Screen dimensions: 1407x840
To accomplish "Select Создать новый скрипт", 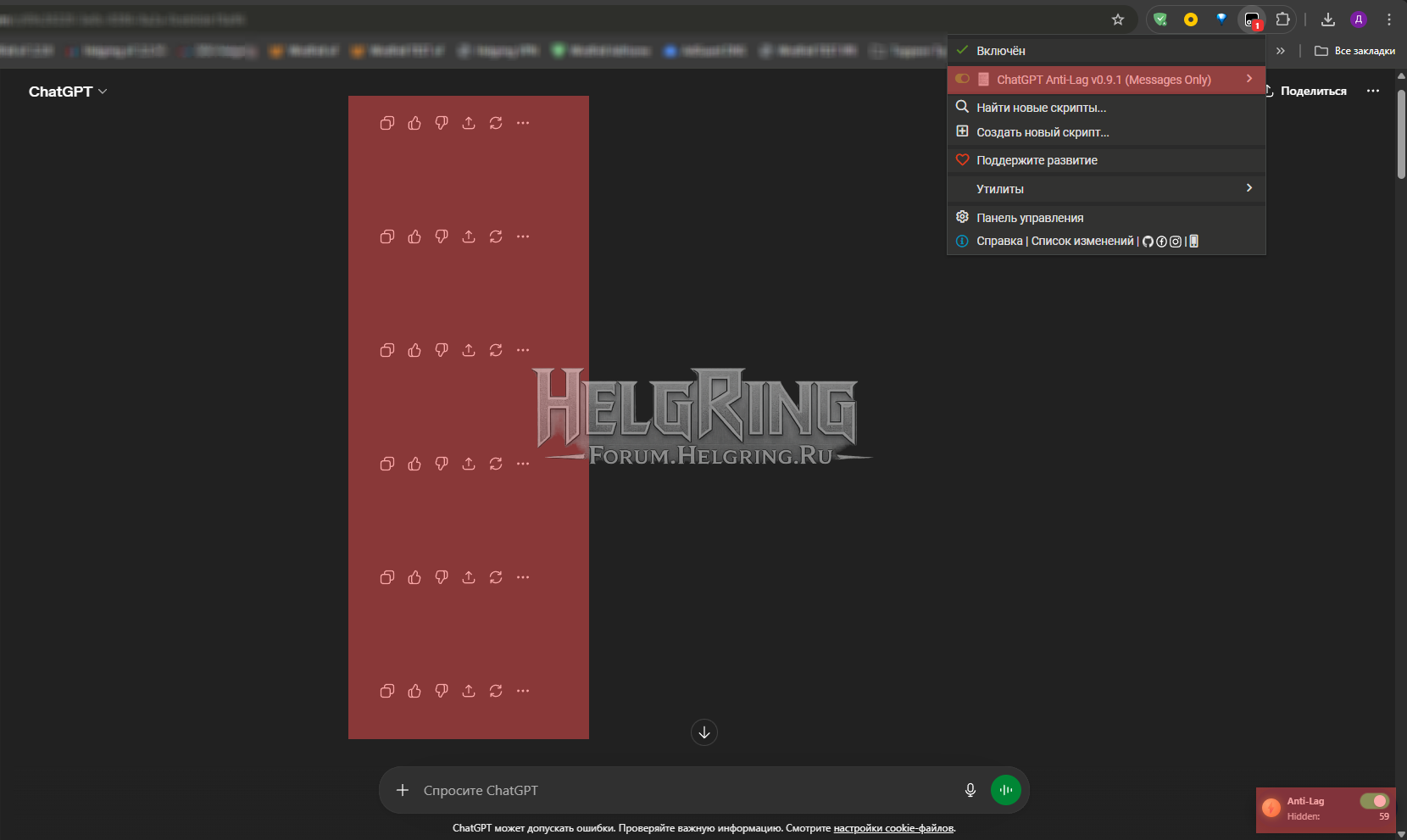I will [1106, 132].
